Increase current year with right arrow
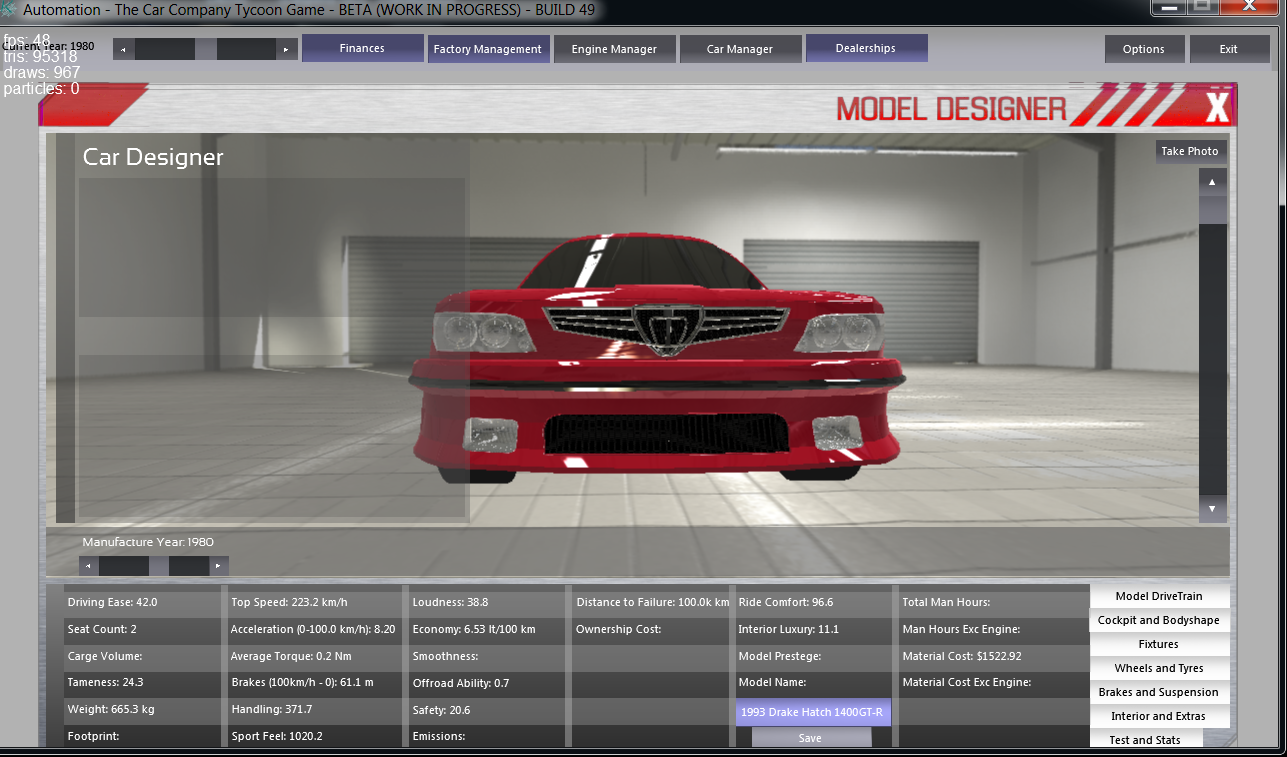 [287, 49]
